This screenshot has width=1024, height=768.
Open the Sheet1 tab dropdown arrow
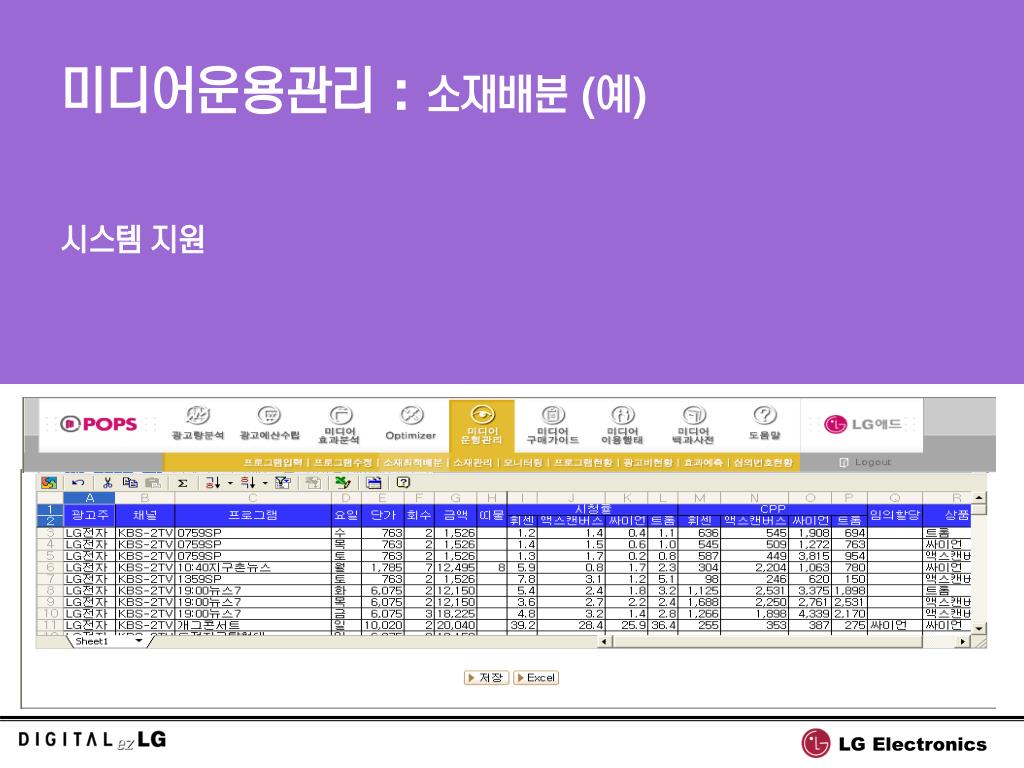click(139, 641)
